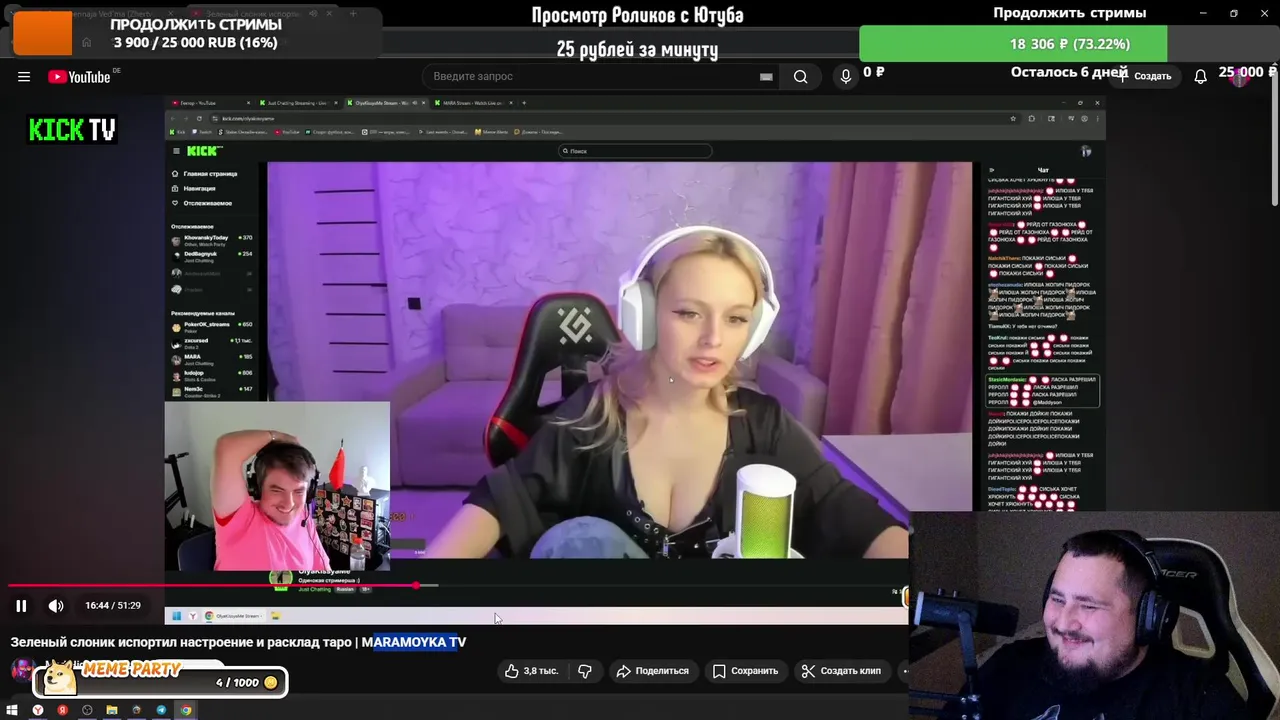The image size is (1280, 720).
Task: Like the video, 3,8 тыс. button
Action: click(x=532, y=671)
